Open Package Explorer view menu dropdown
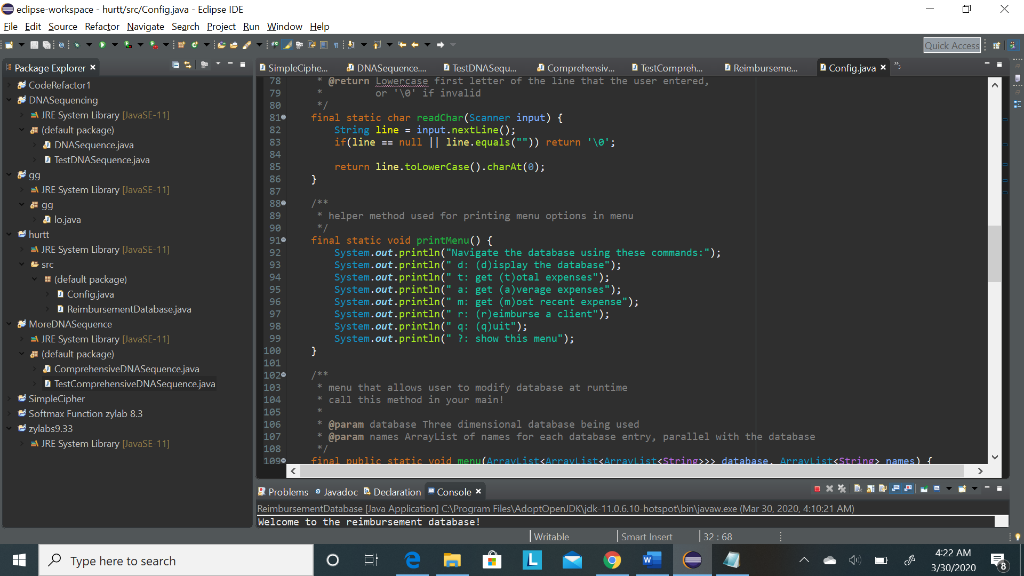The image size is (1024, 576). pos(218,64)
